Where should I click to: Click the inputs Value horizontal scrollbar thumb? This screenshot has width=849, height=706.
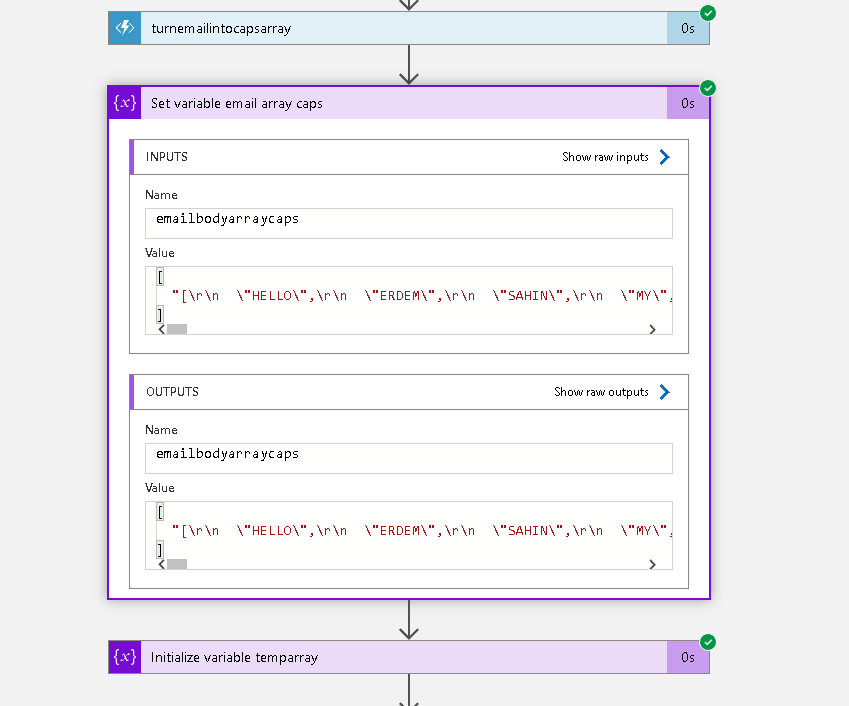[x=177, y=329]
